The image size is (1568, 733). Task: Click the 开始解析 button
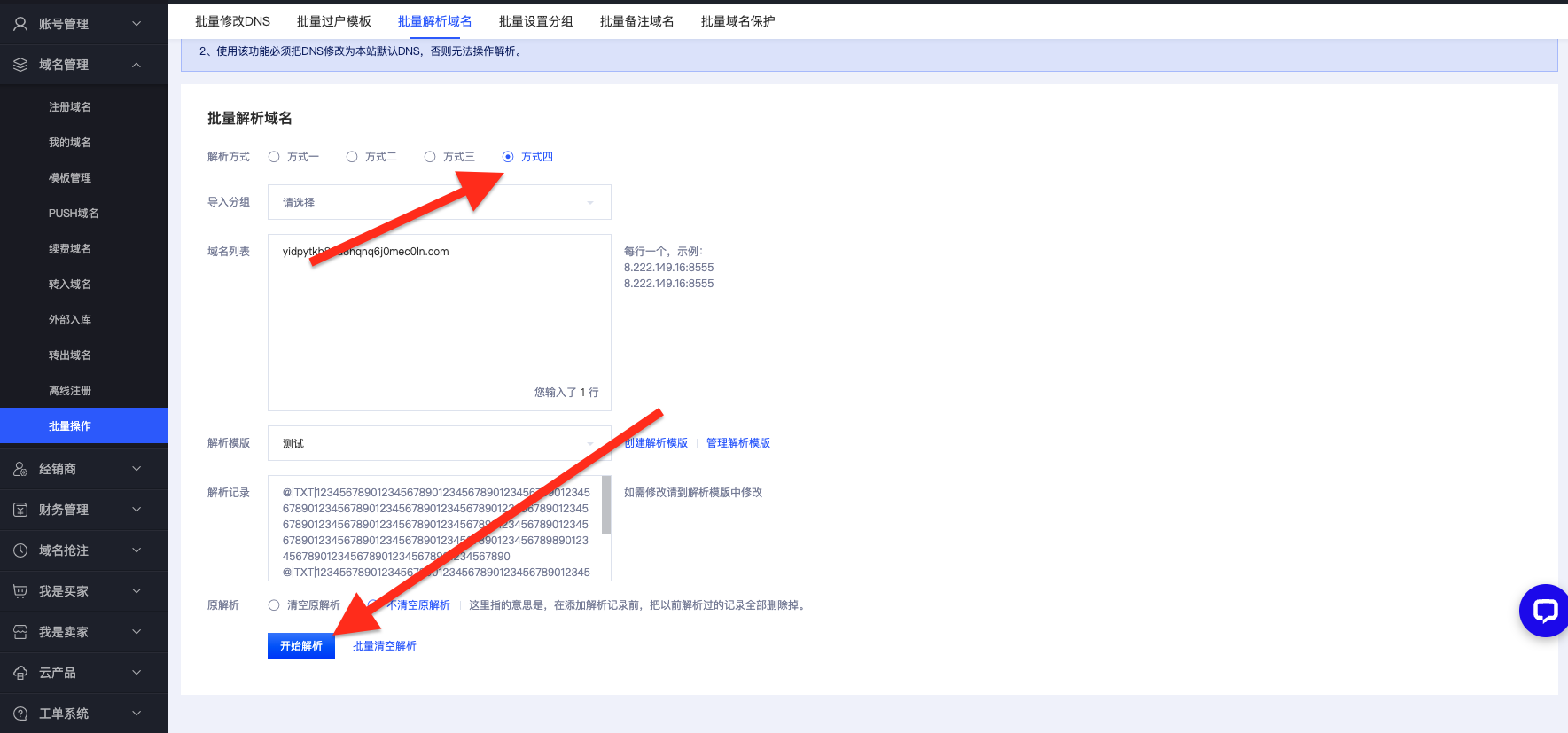(x=301, y=646)
